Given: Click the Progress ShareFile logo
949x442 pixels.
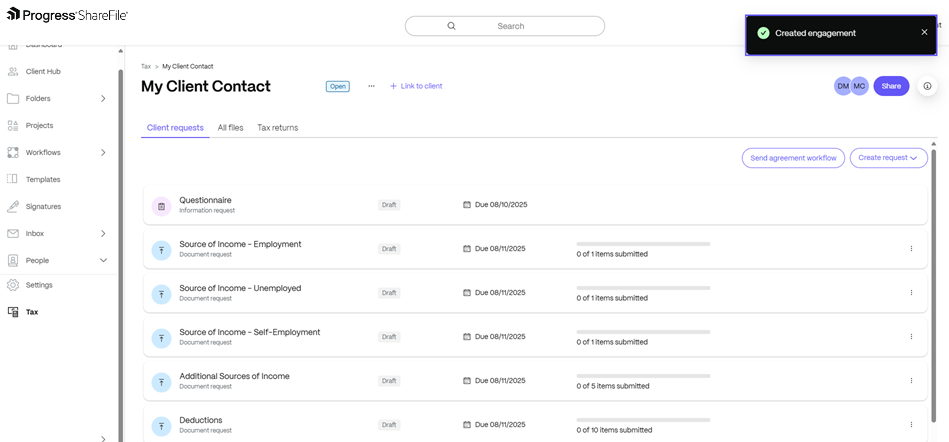Looking at the screenshot, I should coord(67,15).
